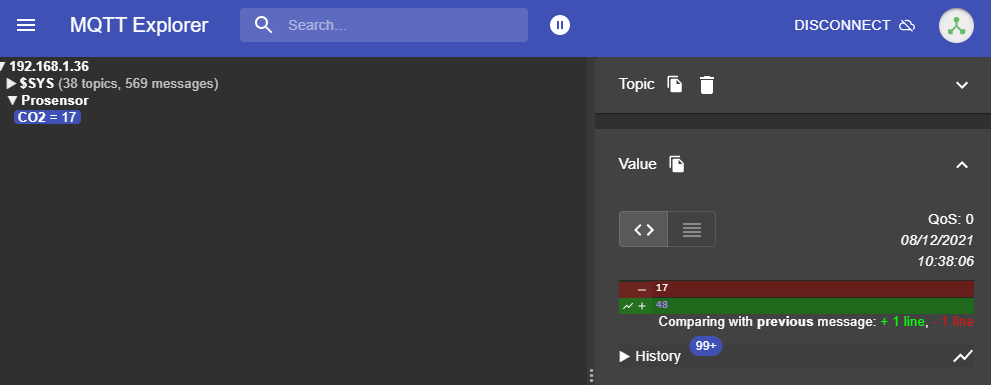Screen dimensions: 991x385
Task: Switch to raw lines view toggle
Action: click(691, 229)
